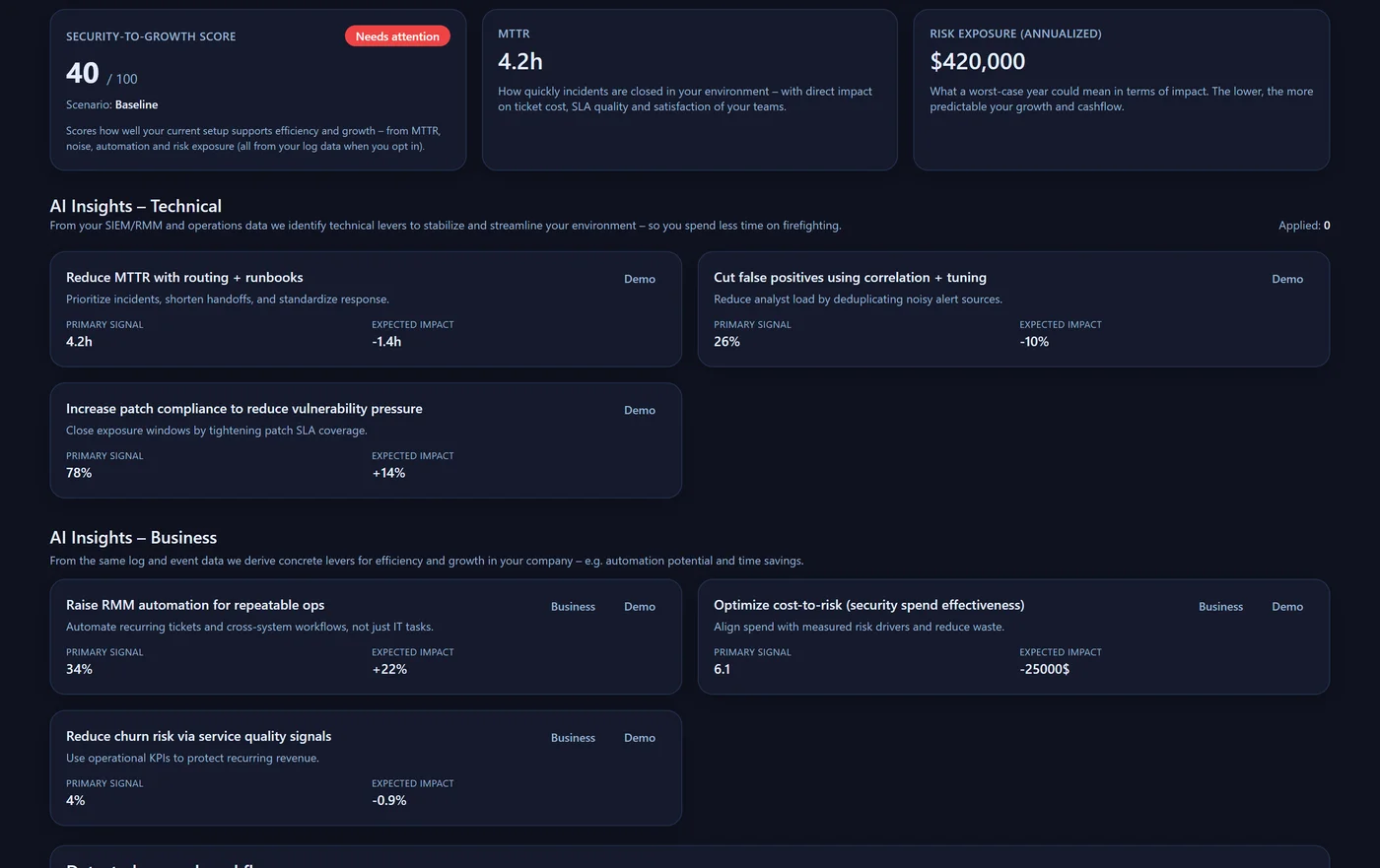Click Demo on Increase patch compliance card

639,410
